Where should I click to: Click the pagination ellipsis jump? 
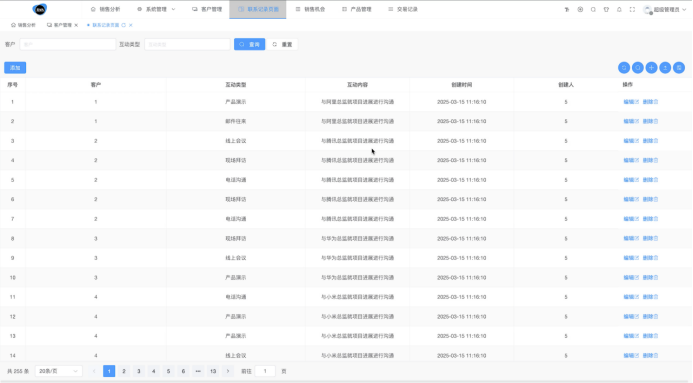click(x=198, y=371)
